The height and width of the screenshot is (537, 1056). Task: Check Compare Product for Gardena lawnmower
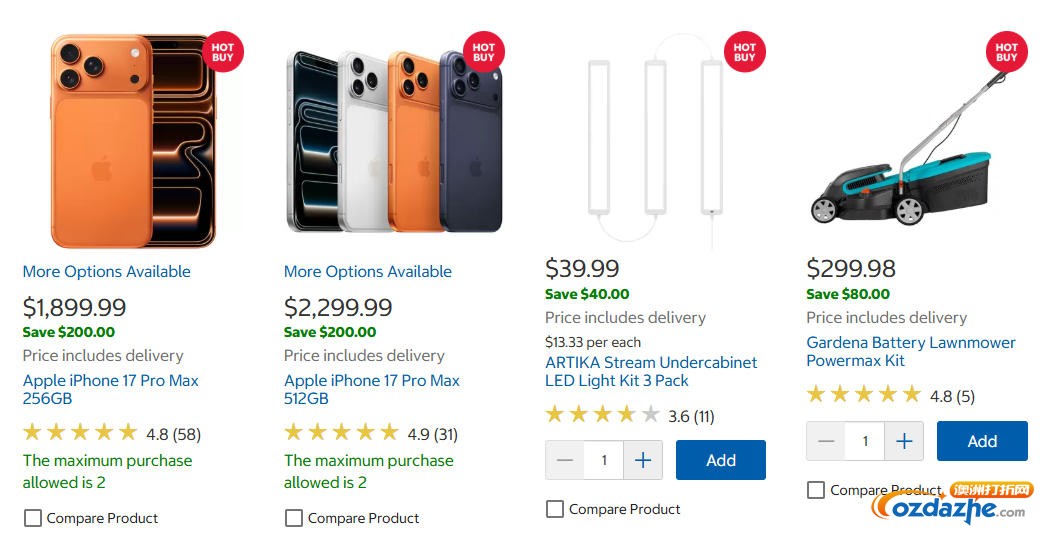point(816,490)
